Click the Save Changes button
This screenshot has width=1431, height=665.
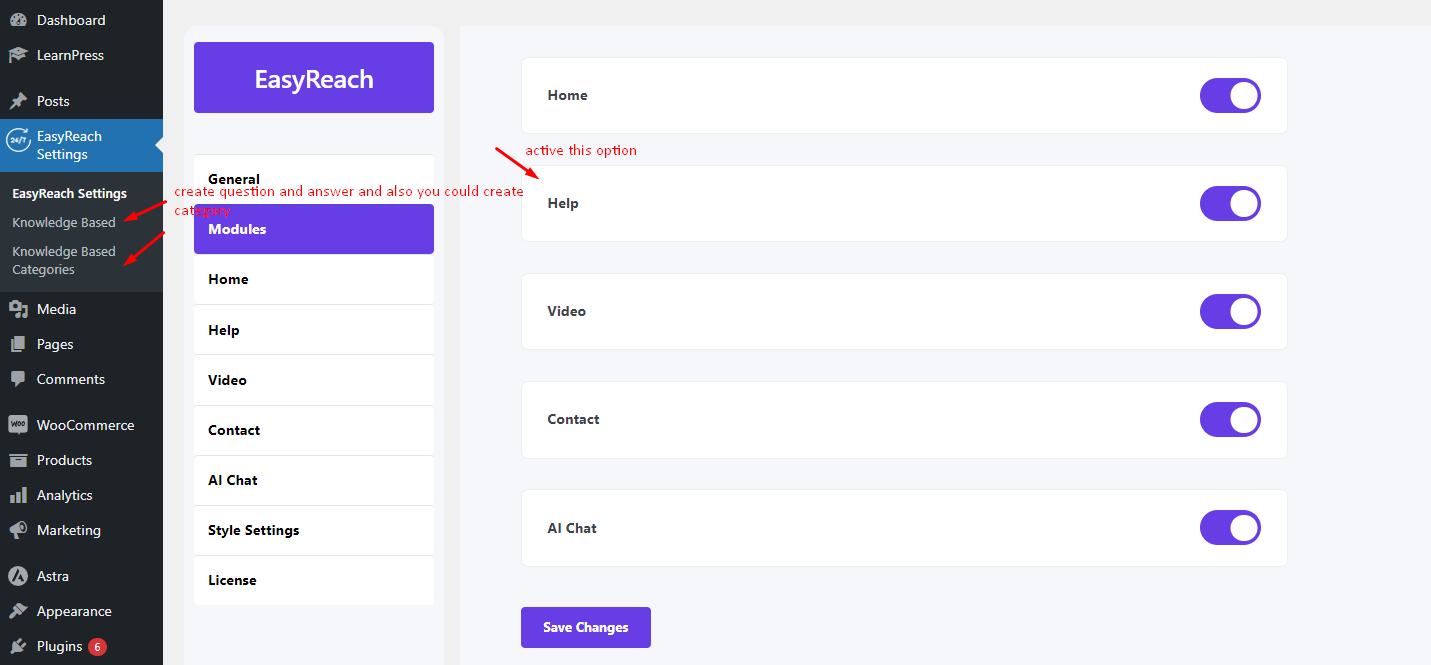pyautogui.click(x=586, y=627)
